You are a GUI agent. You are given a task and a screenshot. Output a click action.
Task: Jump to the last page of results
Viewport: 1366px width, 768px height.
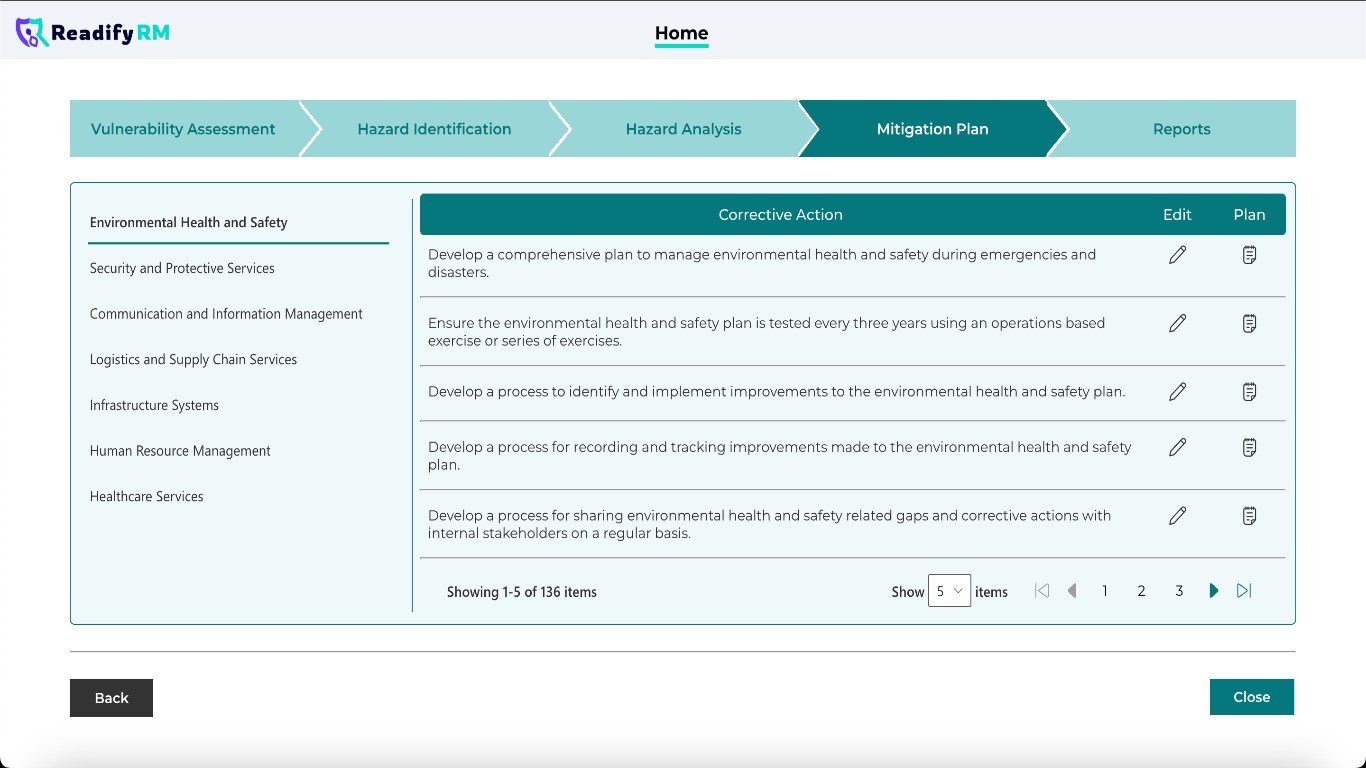pyautogui.click(x=1244, y=591)
